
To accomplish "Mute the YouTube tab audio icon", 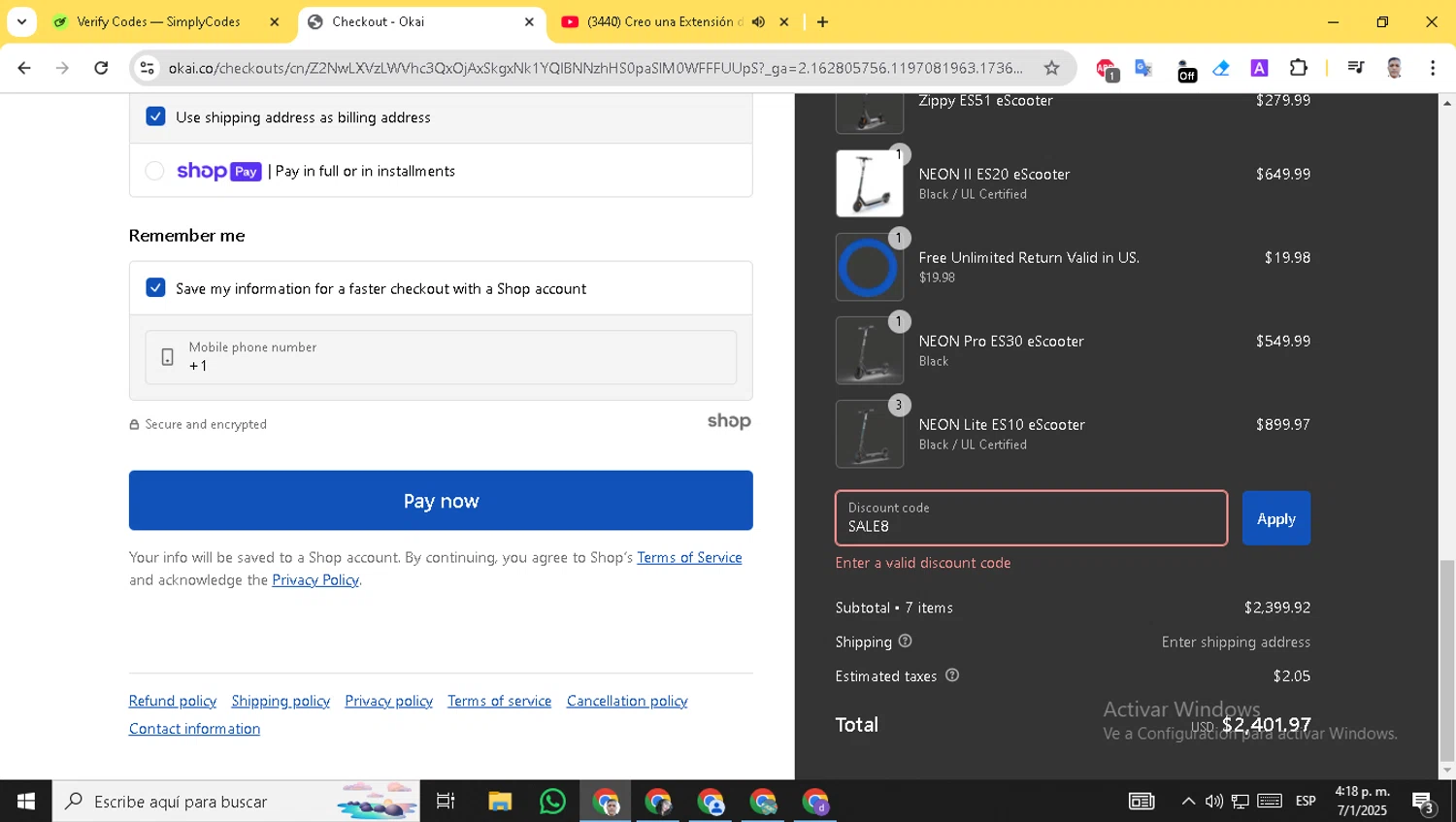I will coord(758,21).
